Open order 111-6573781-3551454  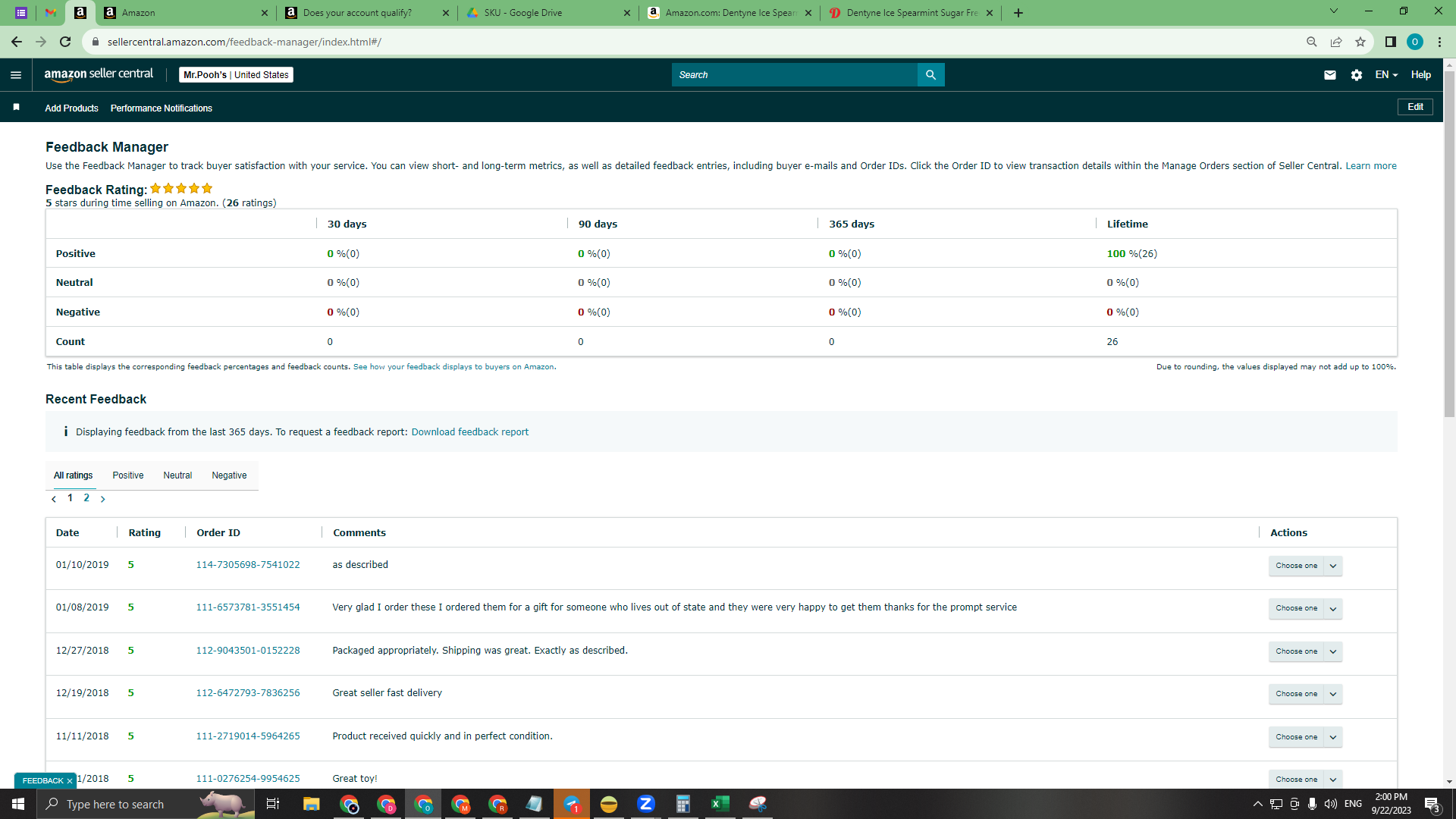point(248,607)
